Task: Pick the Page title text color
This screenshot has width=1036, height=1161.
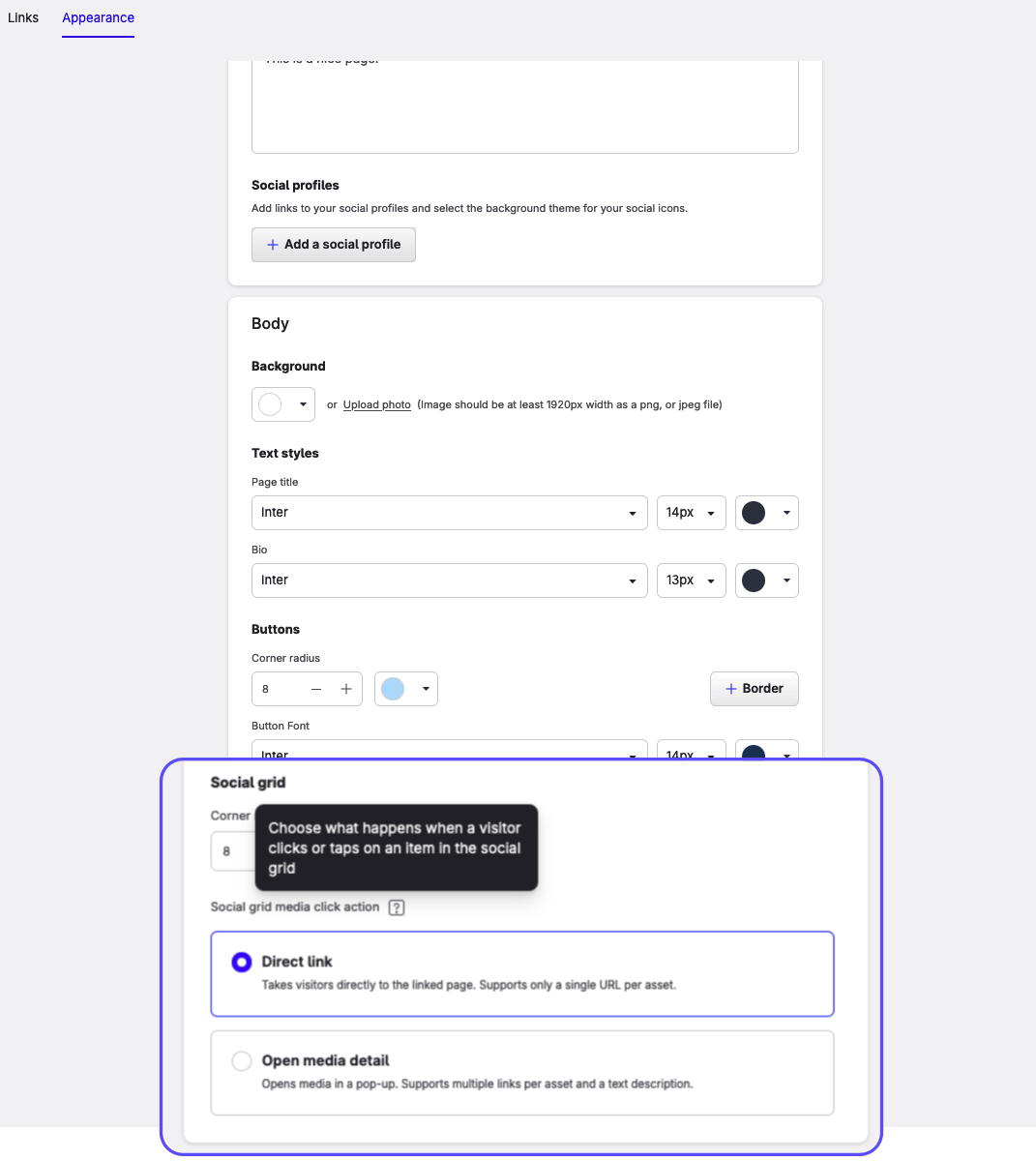Action: pyautogui.click(x=766, y=513)
